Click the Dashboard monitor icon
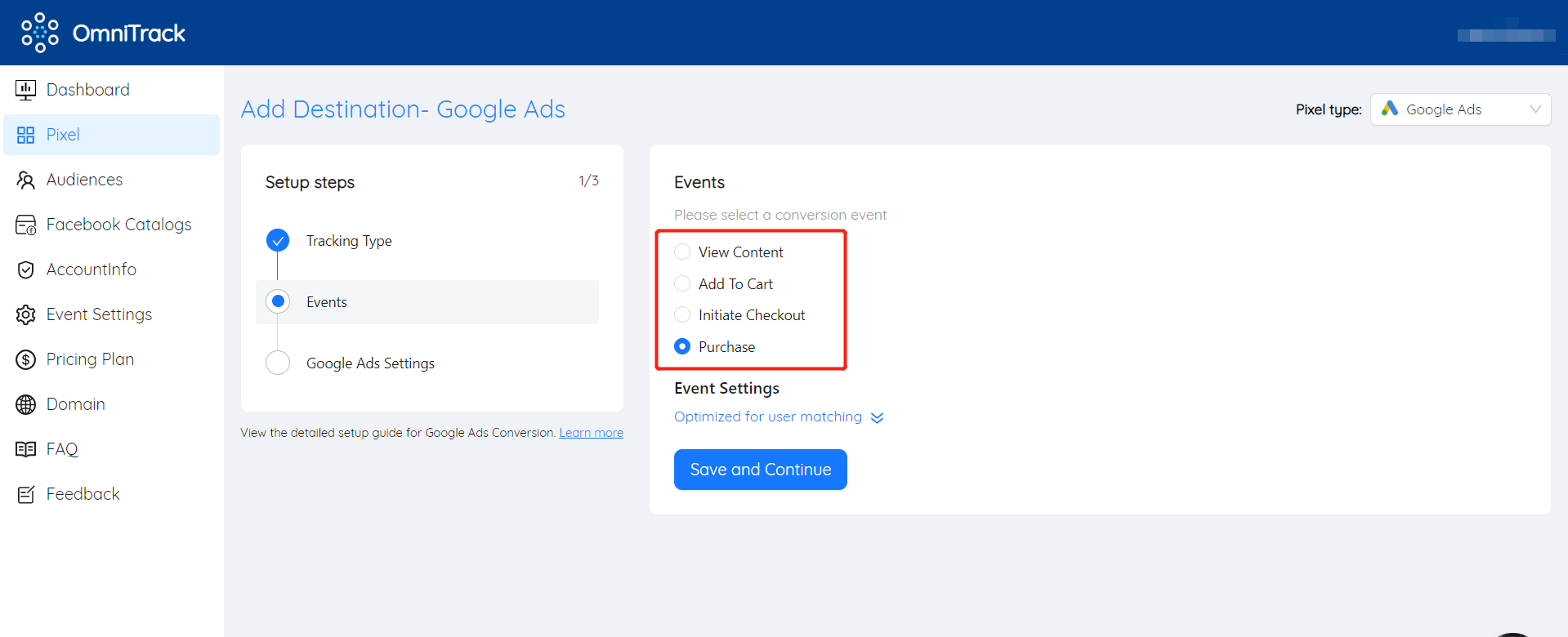The height and width of the screenshot is (637, 1568). [26, 90]
